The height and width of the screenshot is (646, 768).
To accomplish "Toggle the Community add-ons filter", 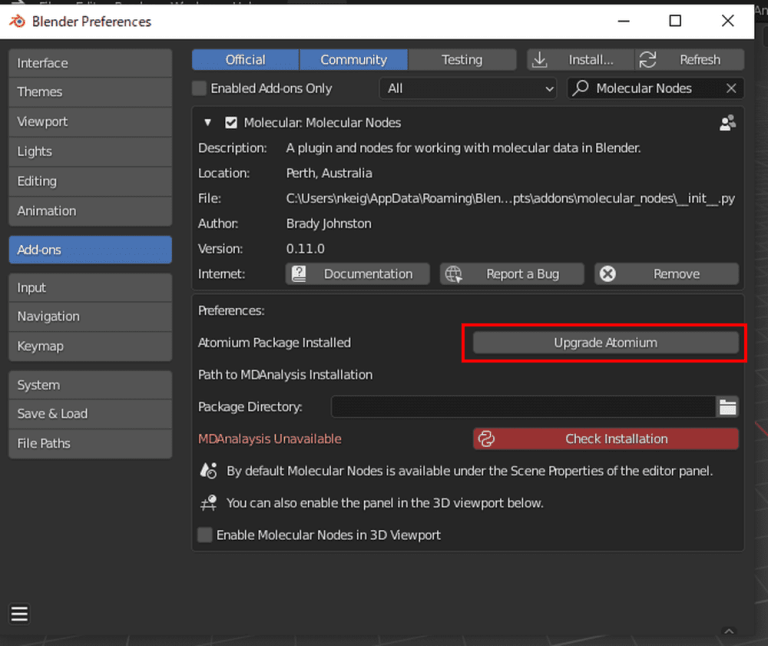I will pyautogui.click(x=353, y=60).
